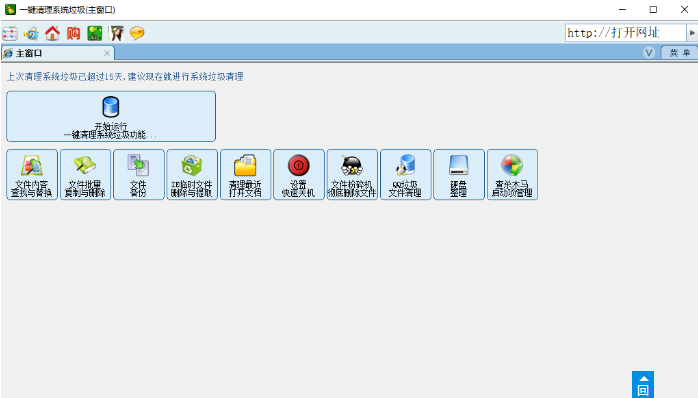This screenshot has height=398, width=698.
Task: Open the disk defragment tool
Action: tap(459, 175)
